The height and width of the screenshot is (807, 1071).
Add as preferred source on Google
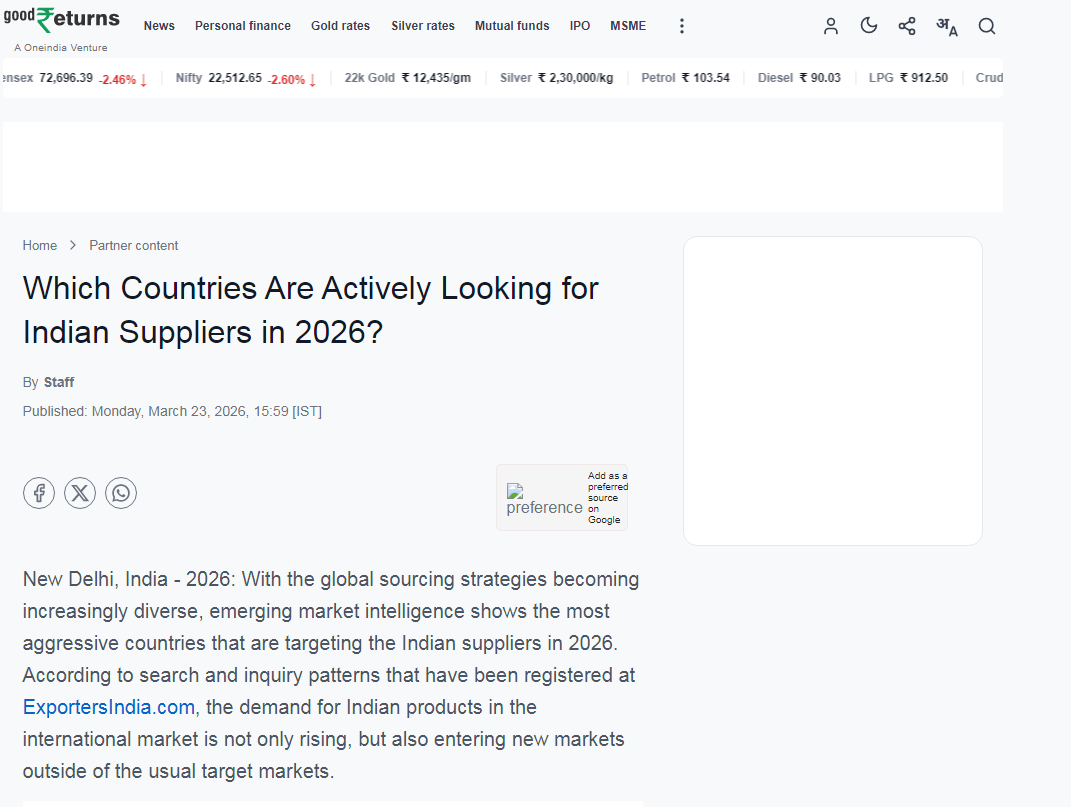(562, 498)
